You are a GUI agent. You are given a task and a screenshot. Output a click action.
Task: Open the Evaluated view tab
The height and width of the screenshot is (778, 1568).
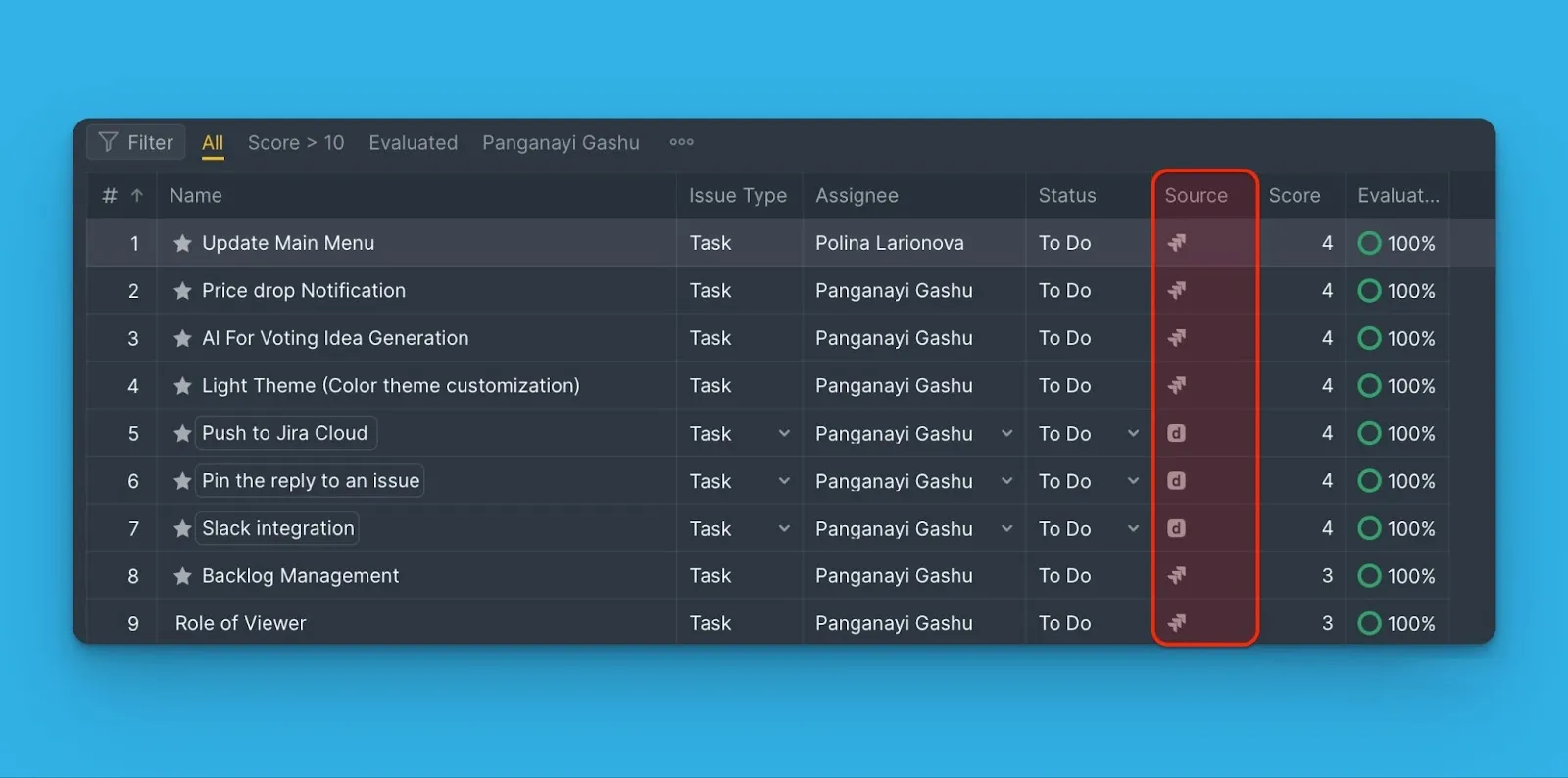pyautogui.click(x=413, y=143)
